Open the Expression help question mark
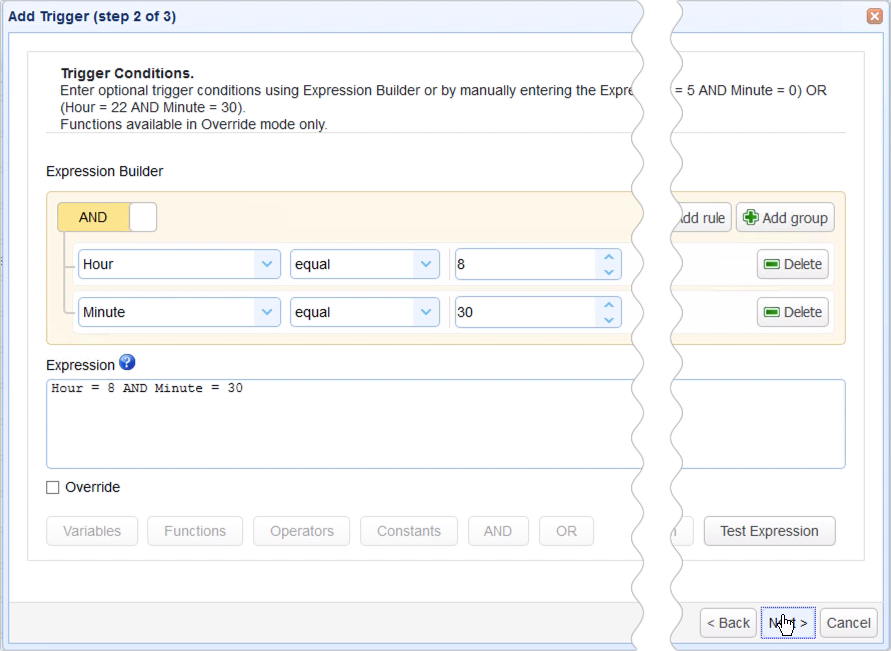 (127, 363)
